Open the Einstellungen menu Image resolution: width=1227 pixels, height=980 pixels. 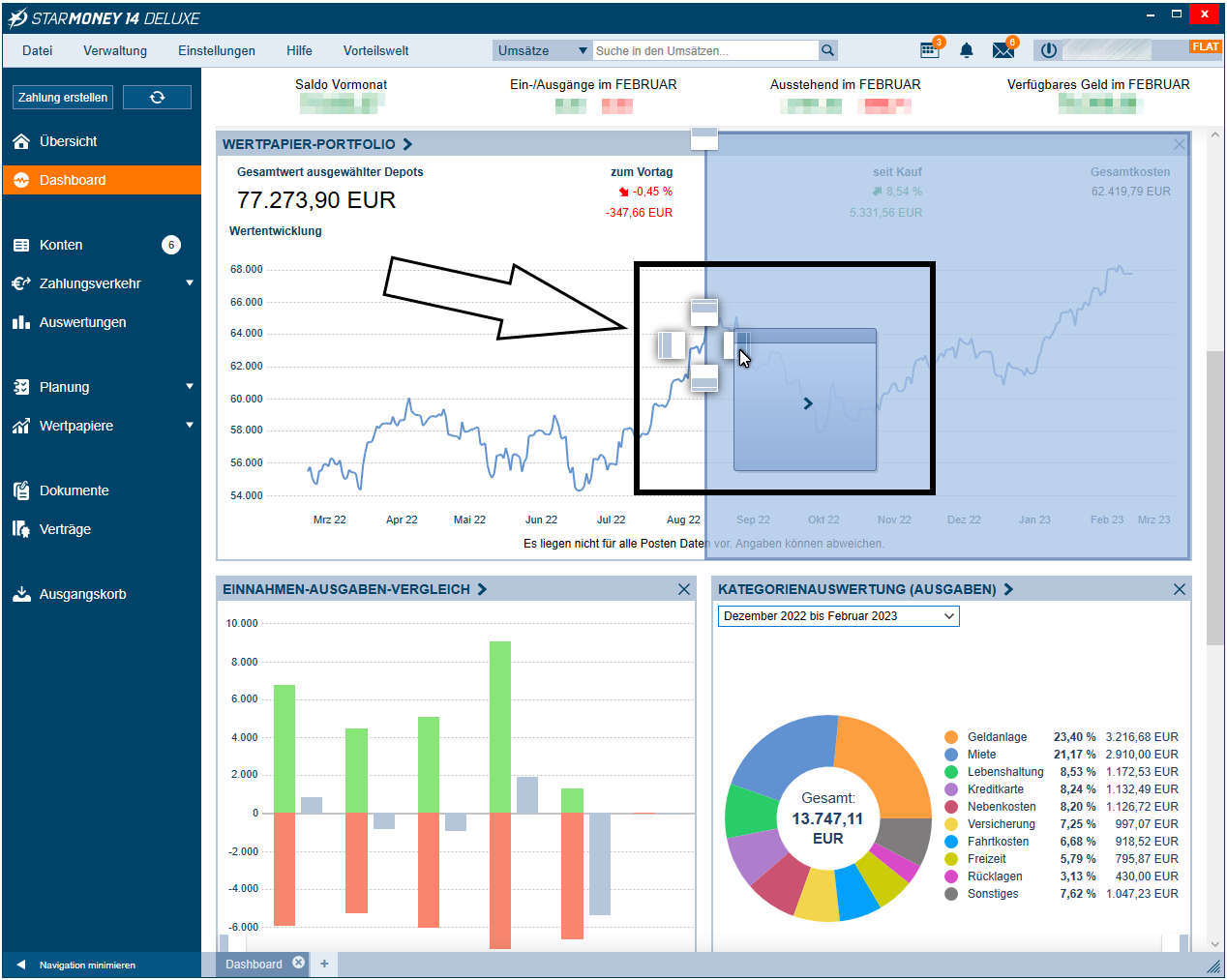[216, 50]
